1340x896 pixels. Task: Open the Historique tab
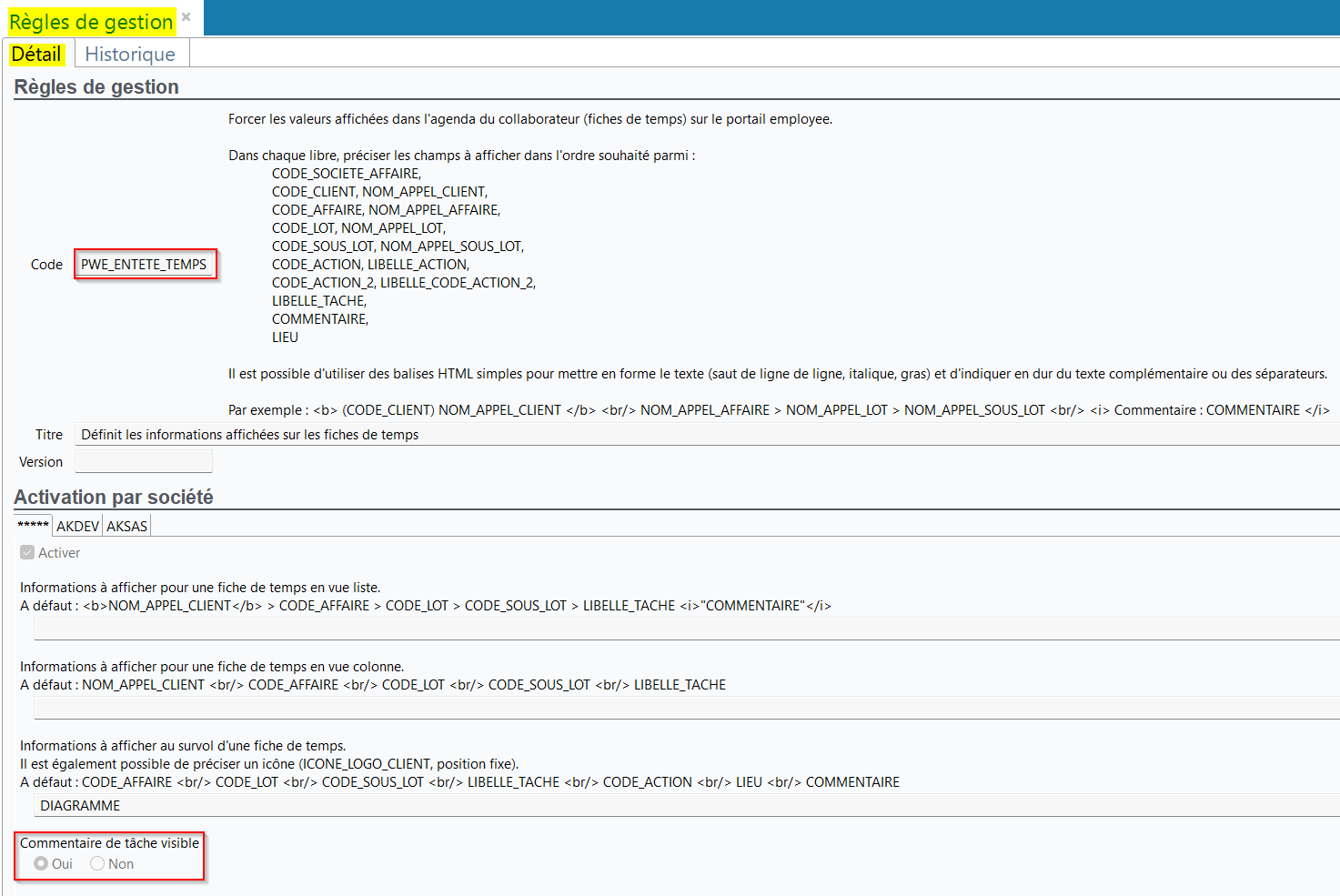(x=130, y=55)
